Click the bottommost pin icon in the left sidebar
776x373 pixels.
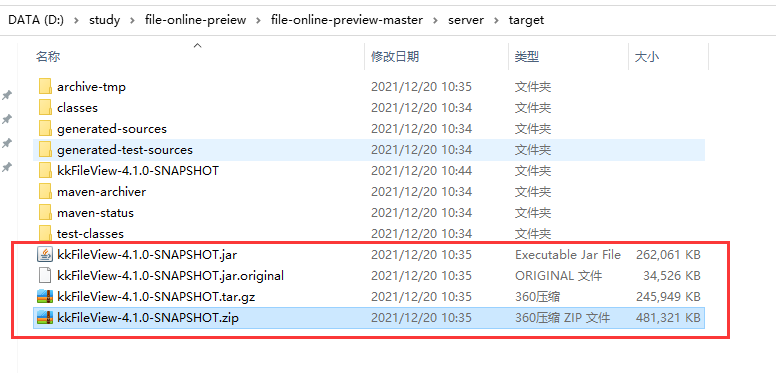[x=7, y=168]
